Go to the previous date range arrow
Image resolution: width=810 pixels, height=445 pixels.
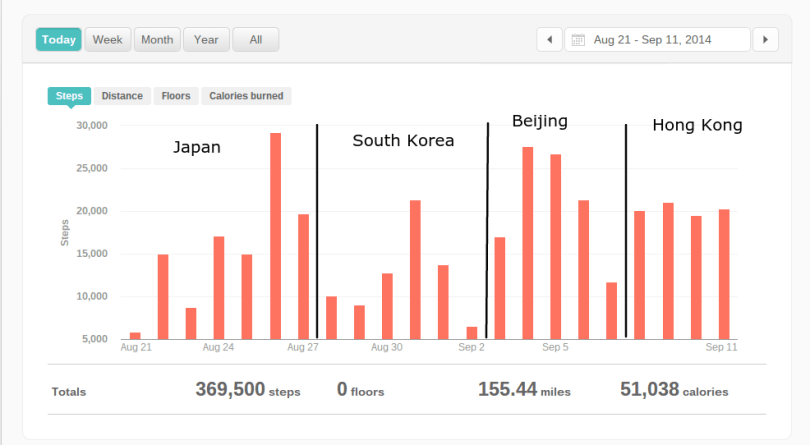tap(549, 40)
